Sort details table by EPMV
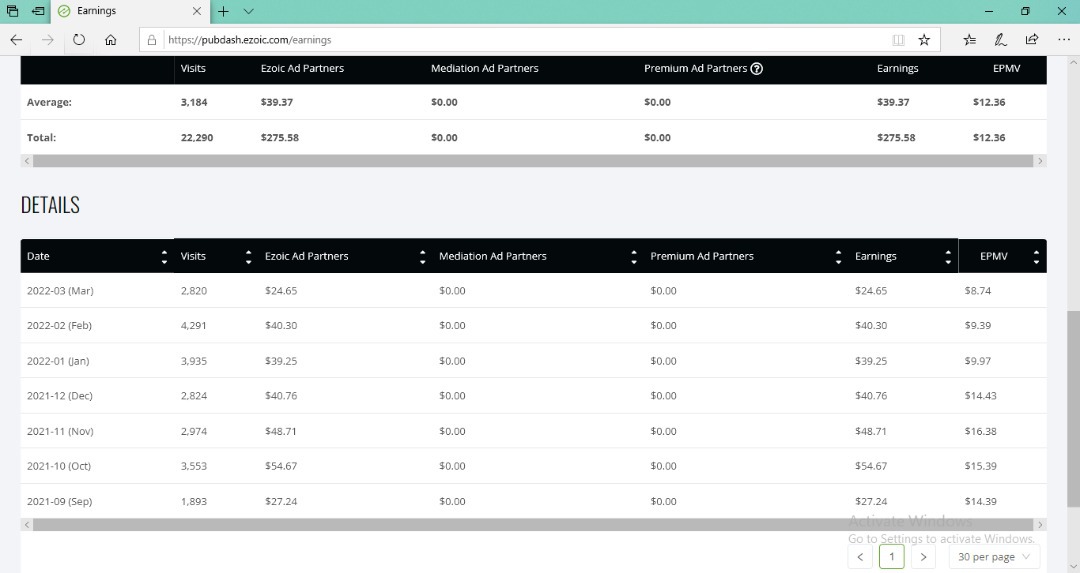This screenshot has width=1080, height=573. pos(1037,256)
